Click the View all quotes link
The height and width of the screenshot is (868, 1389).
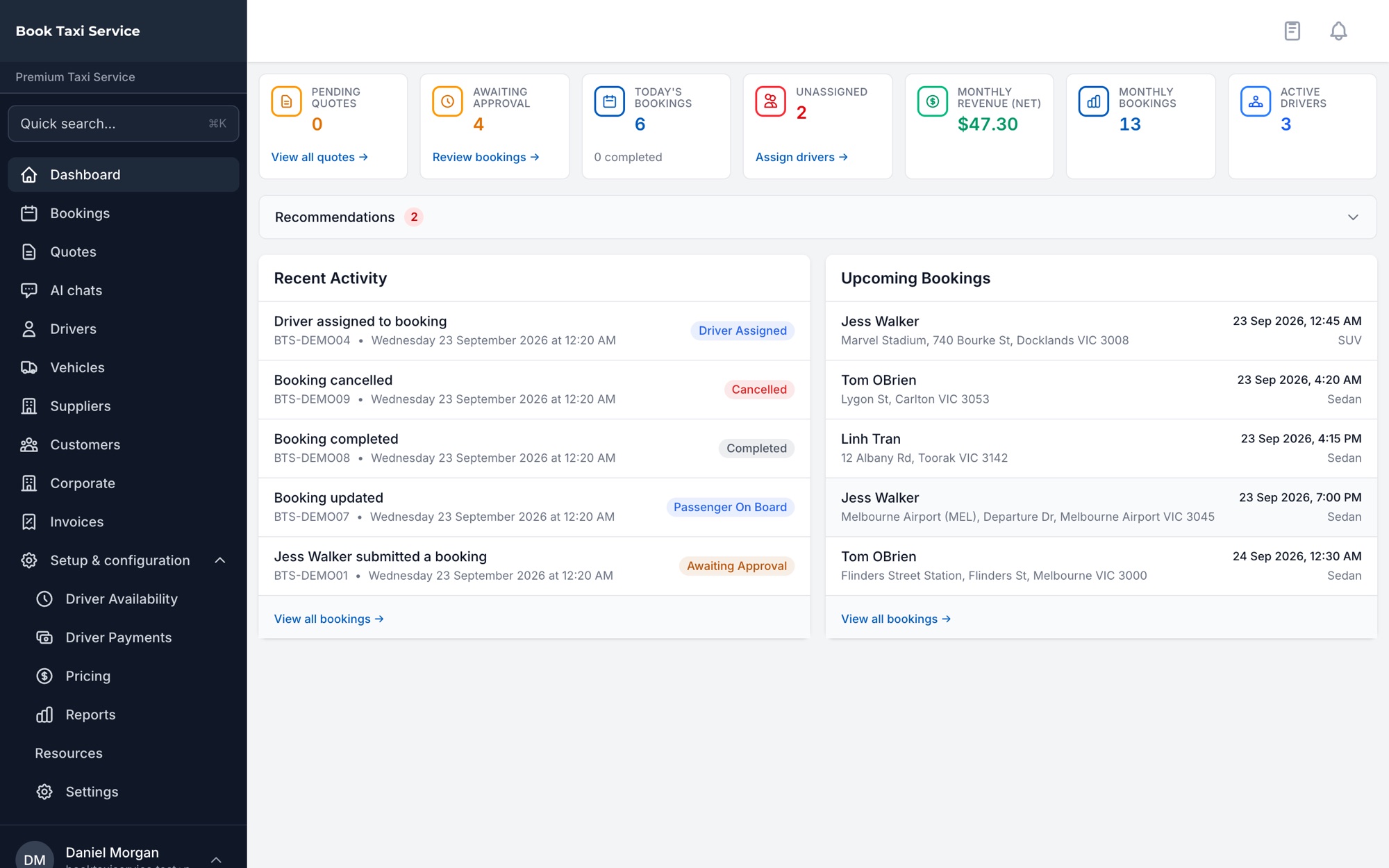pos(319,157)
